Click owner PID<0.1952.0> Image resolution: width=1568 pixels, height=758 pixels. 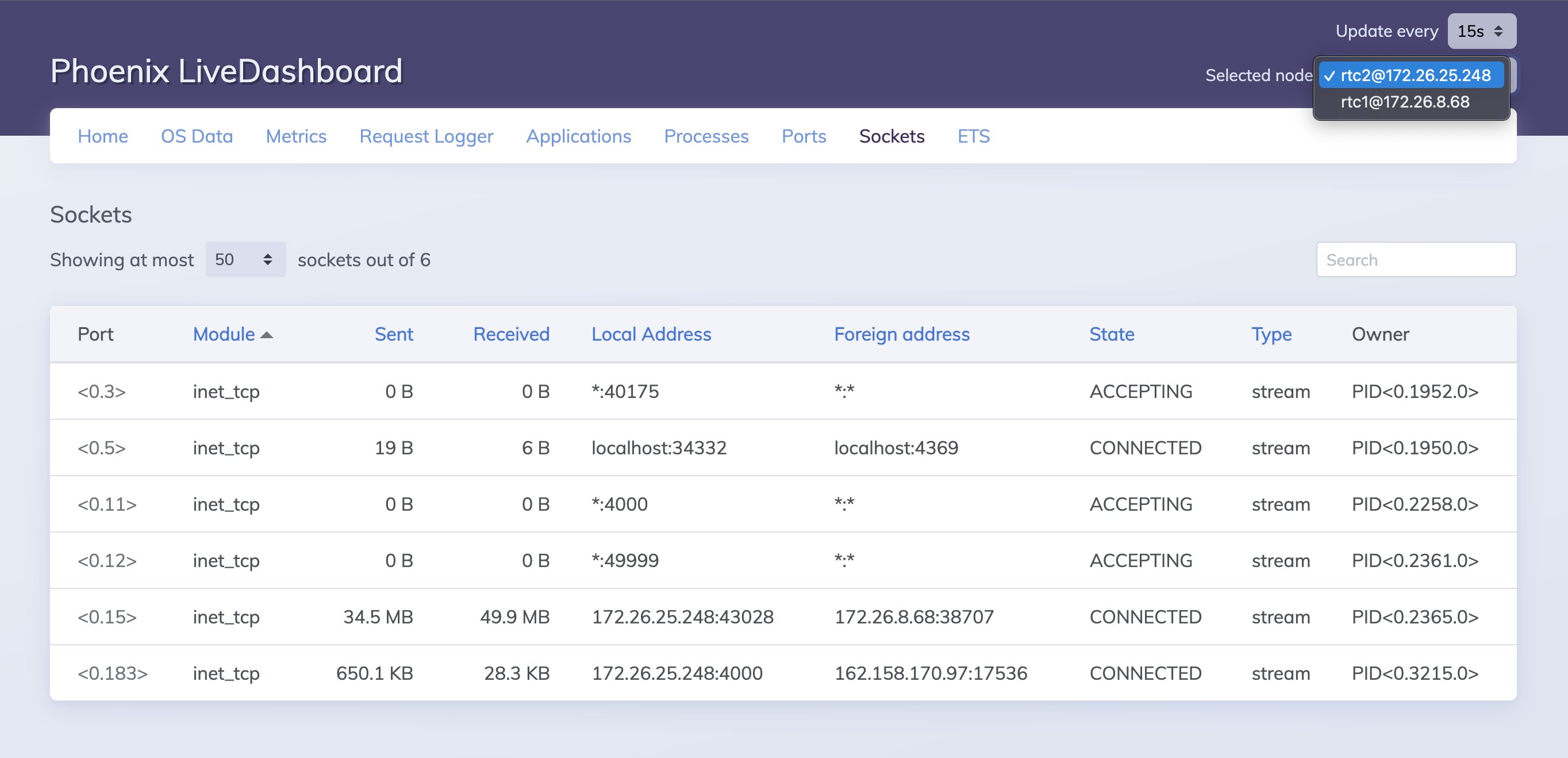point(1415,392)
